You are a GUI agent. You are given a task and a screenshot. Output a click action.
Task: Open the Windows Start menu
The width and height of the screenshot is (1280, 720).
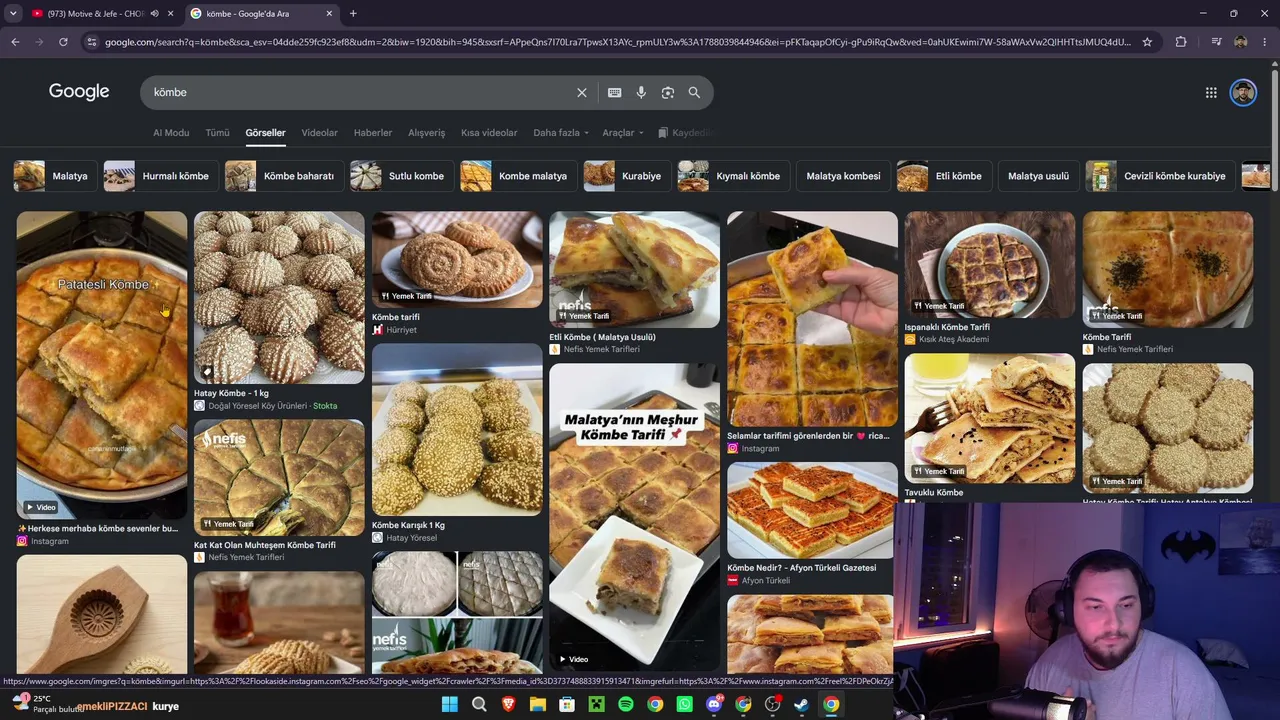tap(450, 705)
